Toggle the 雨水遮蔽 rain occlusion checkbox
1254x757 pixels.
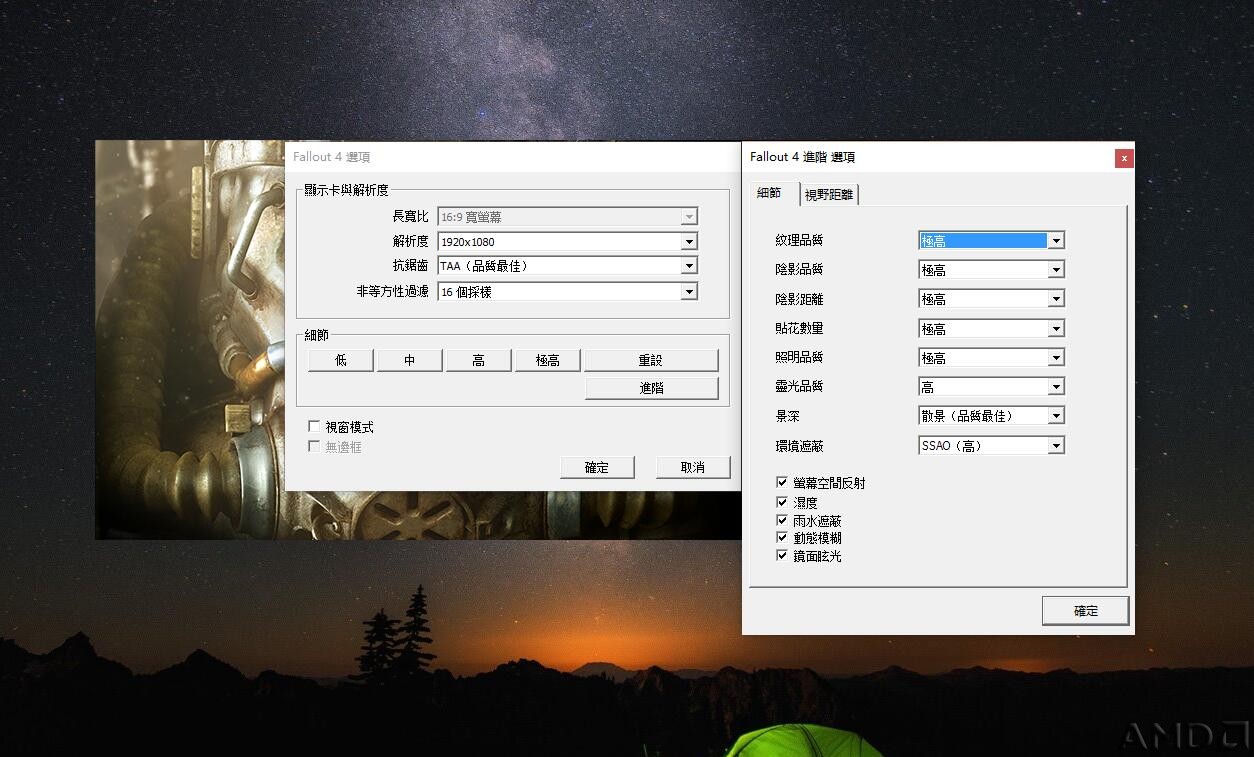coord(782,520)
